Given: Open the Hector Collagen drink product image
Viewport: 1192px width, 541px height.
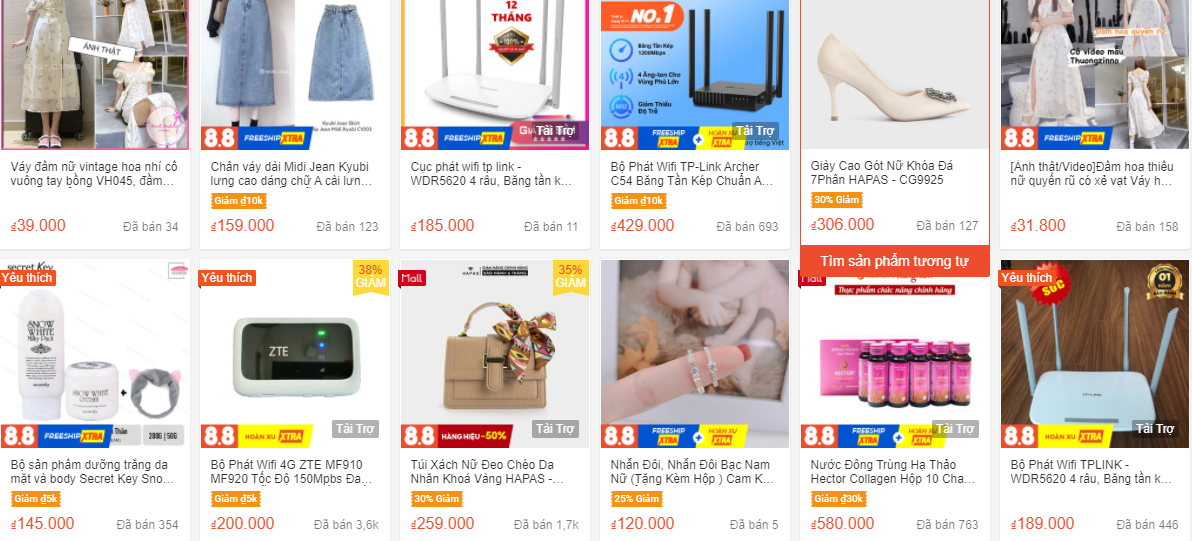Looking at the screenshot, I should tap(895, 354).
